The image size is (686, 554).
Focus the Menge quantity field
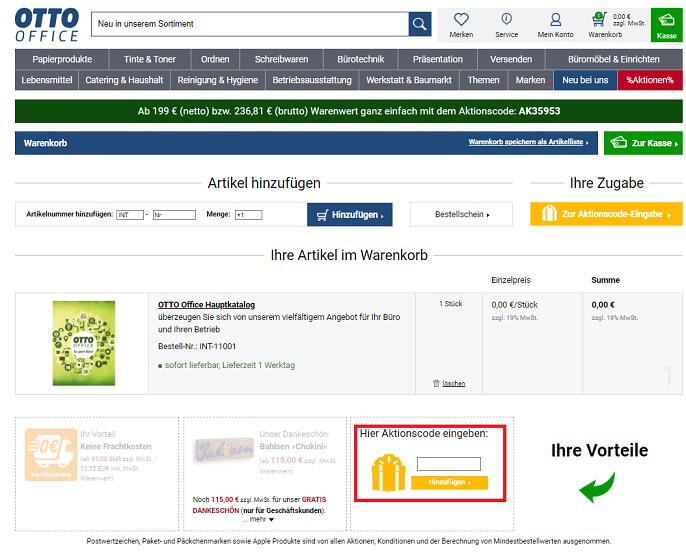(248, 215)
